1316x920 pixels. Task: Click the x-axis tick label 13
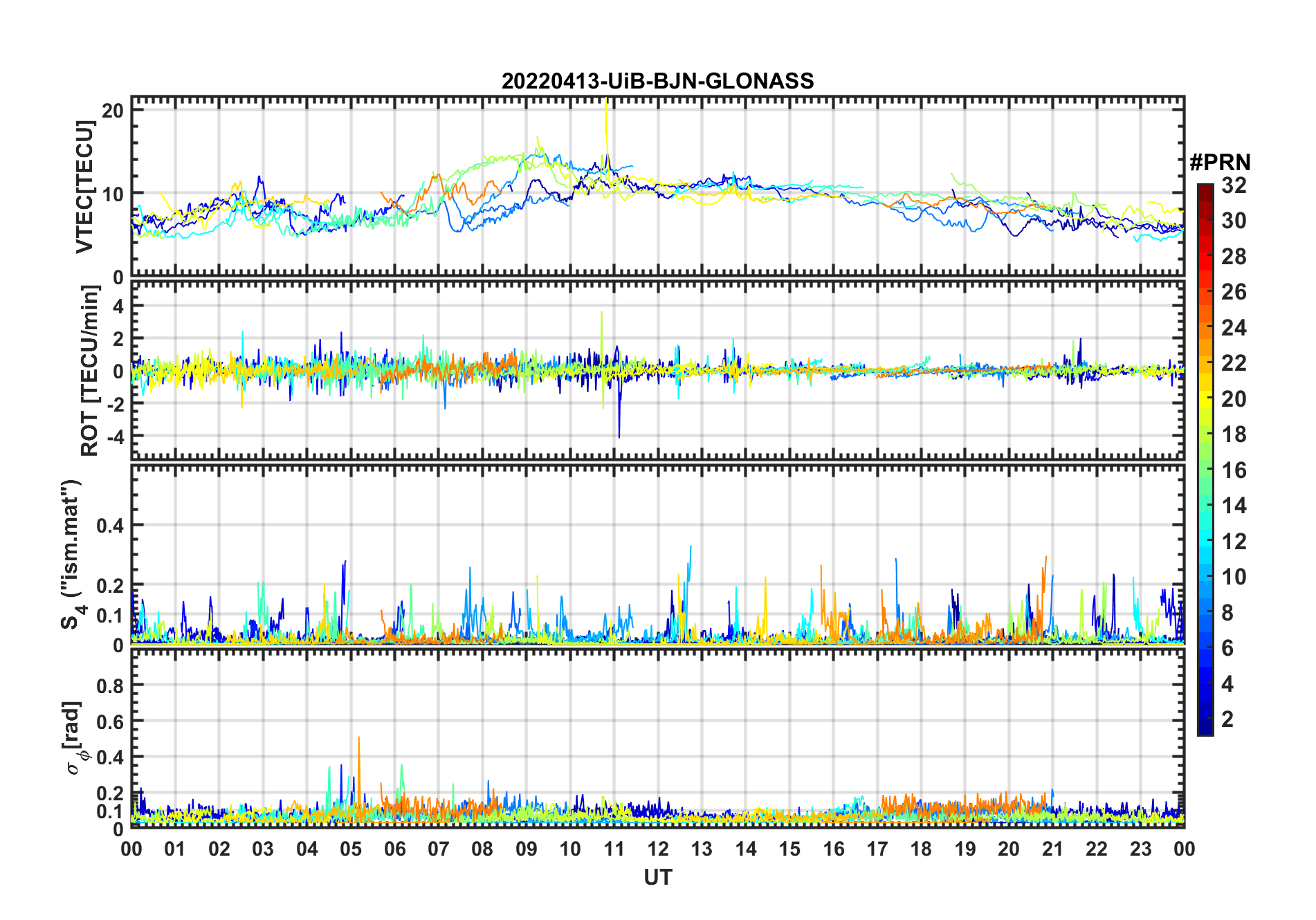click(702, 849)
